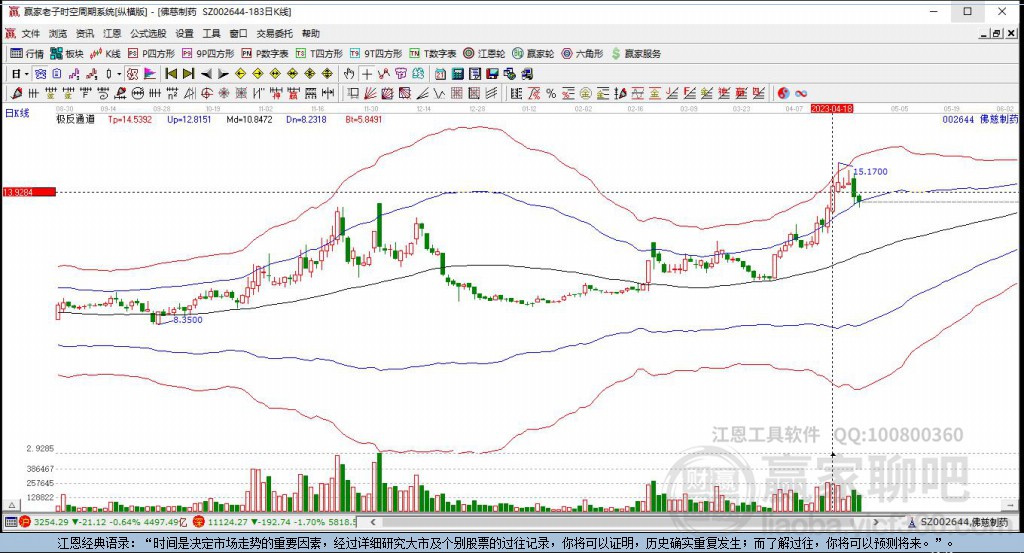Open the 工具 menu
Image resolution: width=1024 pixels, height=553 pixels.
click(211, 33)
